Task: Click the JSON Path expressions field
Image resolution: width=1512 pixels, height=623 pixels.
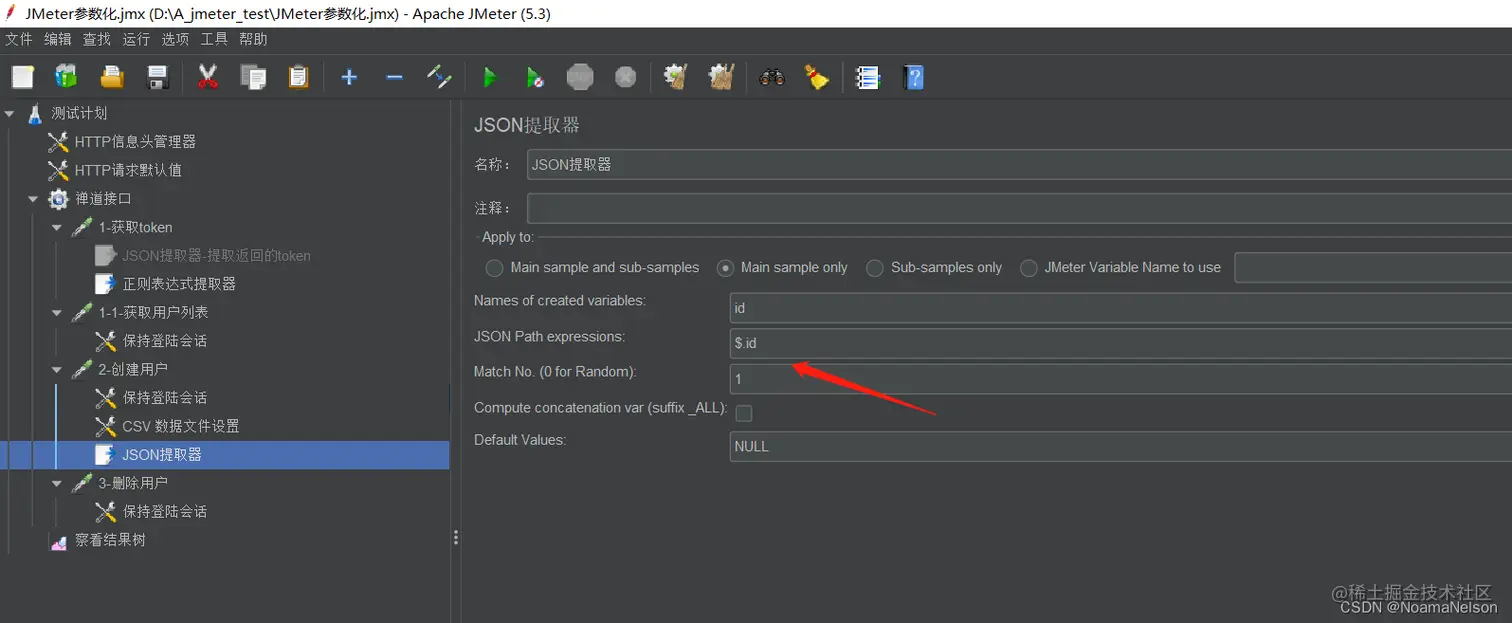Action: tap(1121, 344)
